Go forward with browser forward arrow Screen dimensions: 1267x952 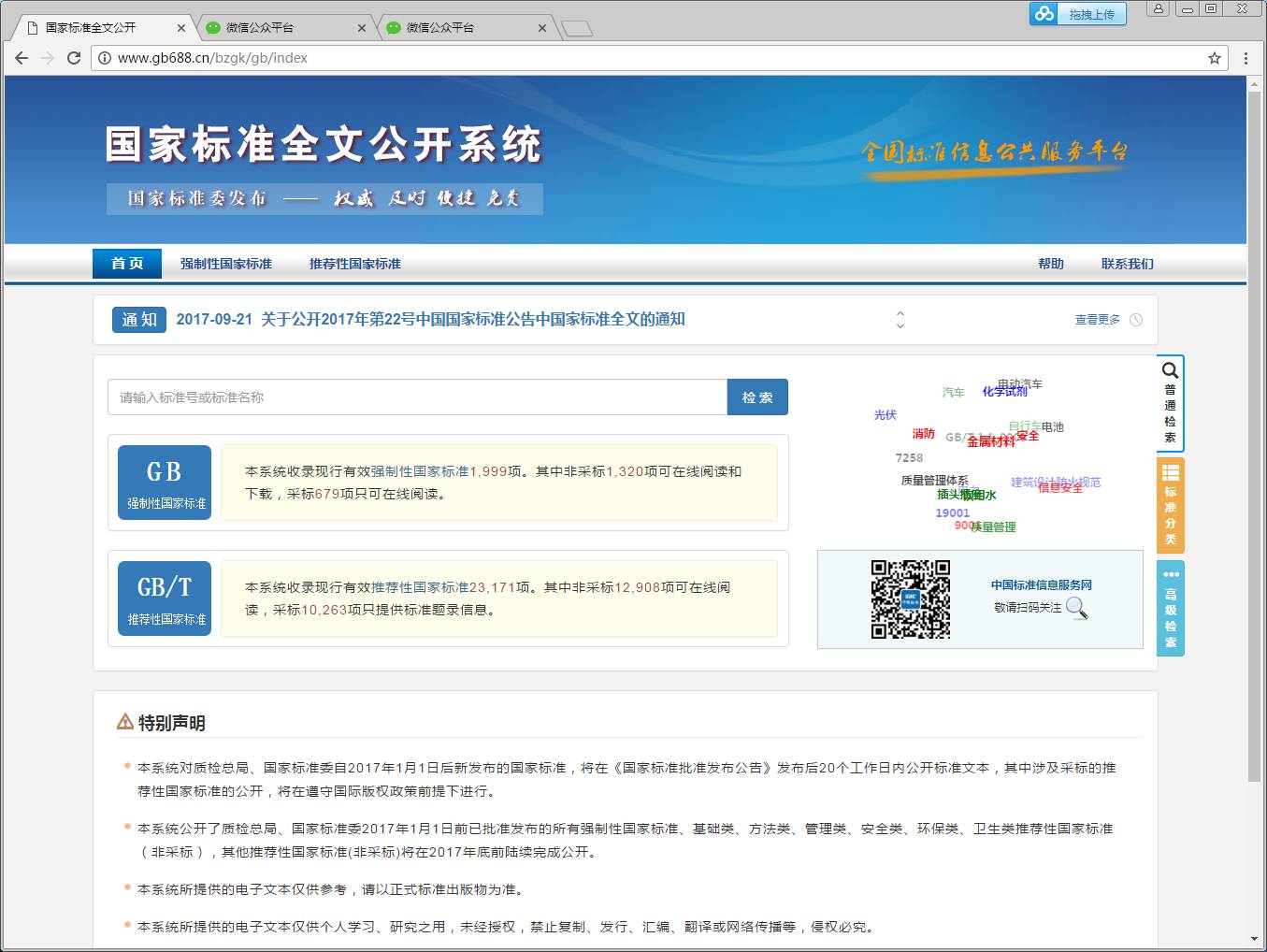[x=48, y=58]
